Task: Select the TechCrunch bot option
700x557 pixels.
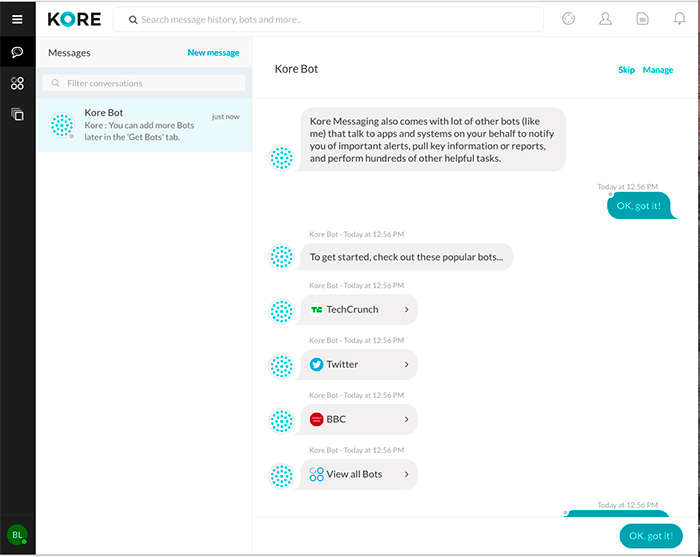Action: coord(359,309)
